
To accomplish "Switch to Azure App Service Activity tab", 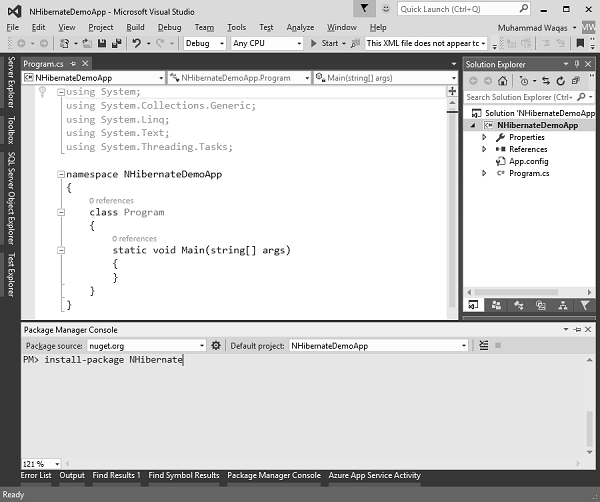I will coord(374,475).
